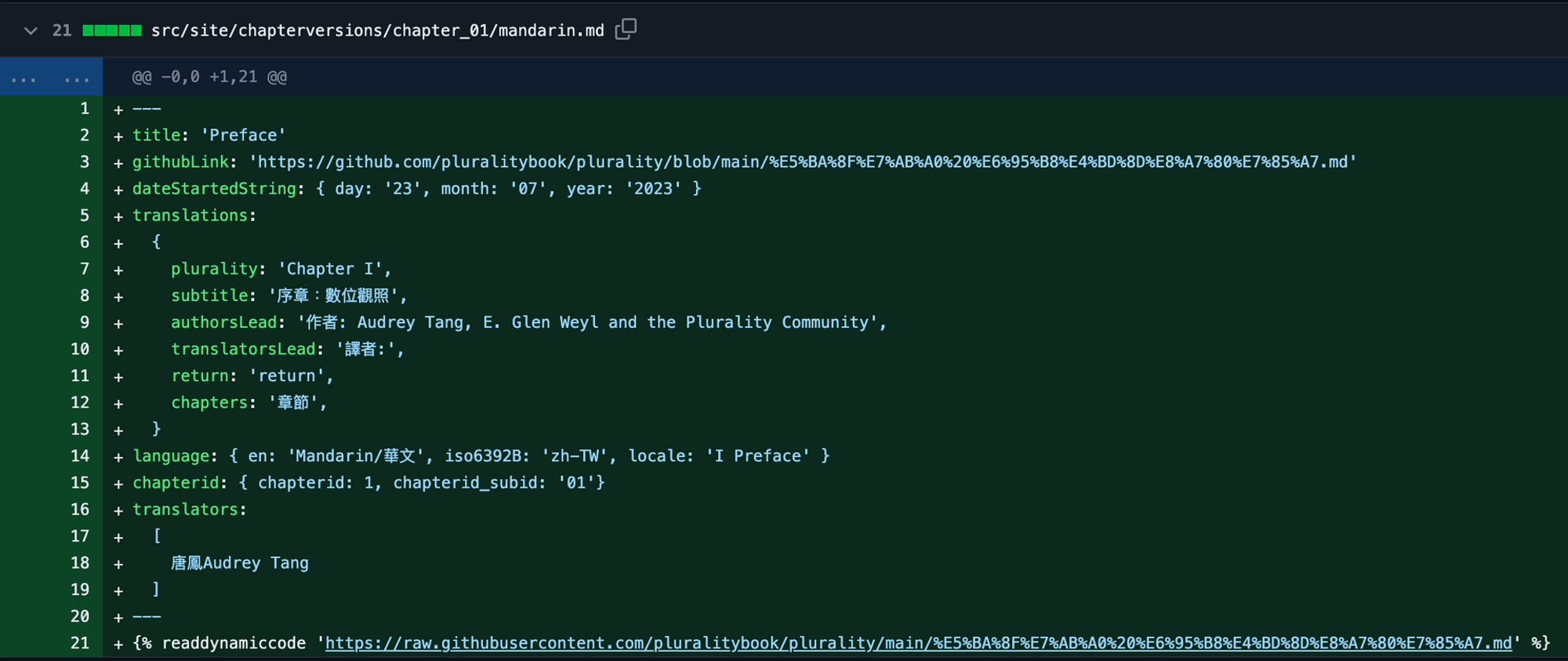Click the text year: '2023'
This screenshot has height=661, width=1568.
point(624,189)
